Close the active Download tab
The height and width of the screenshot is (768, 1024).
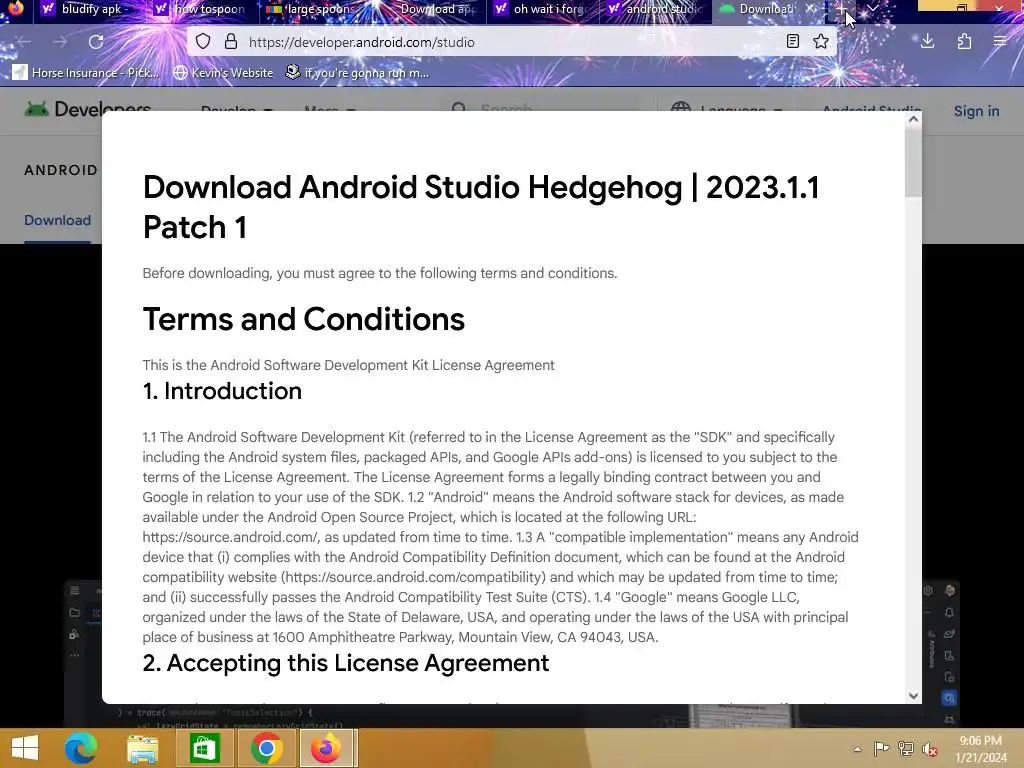[x=810, y=9]
